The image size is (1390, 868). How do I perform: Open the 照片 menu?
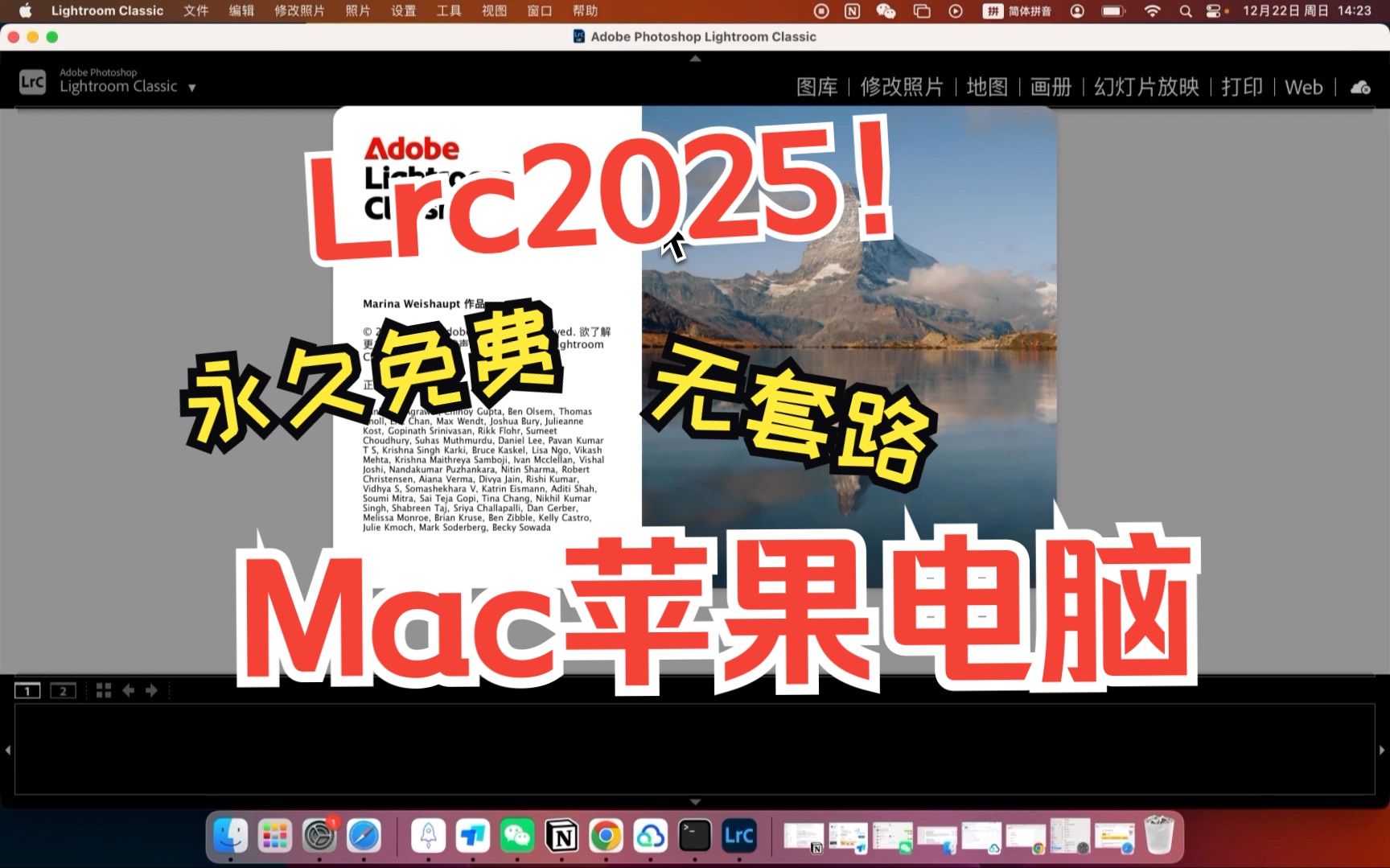(358, 10)
